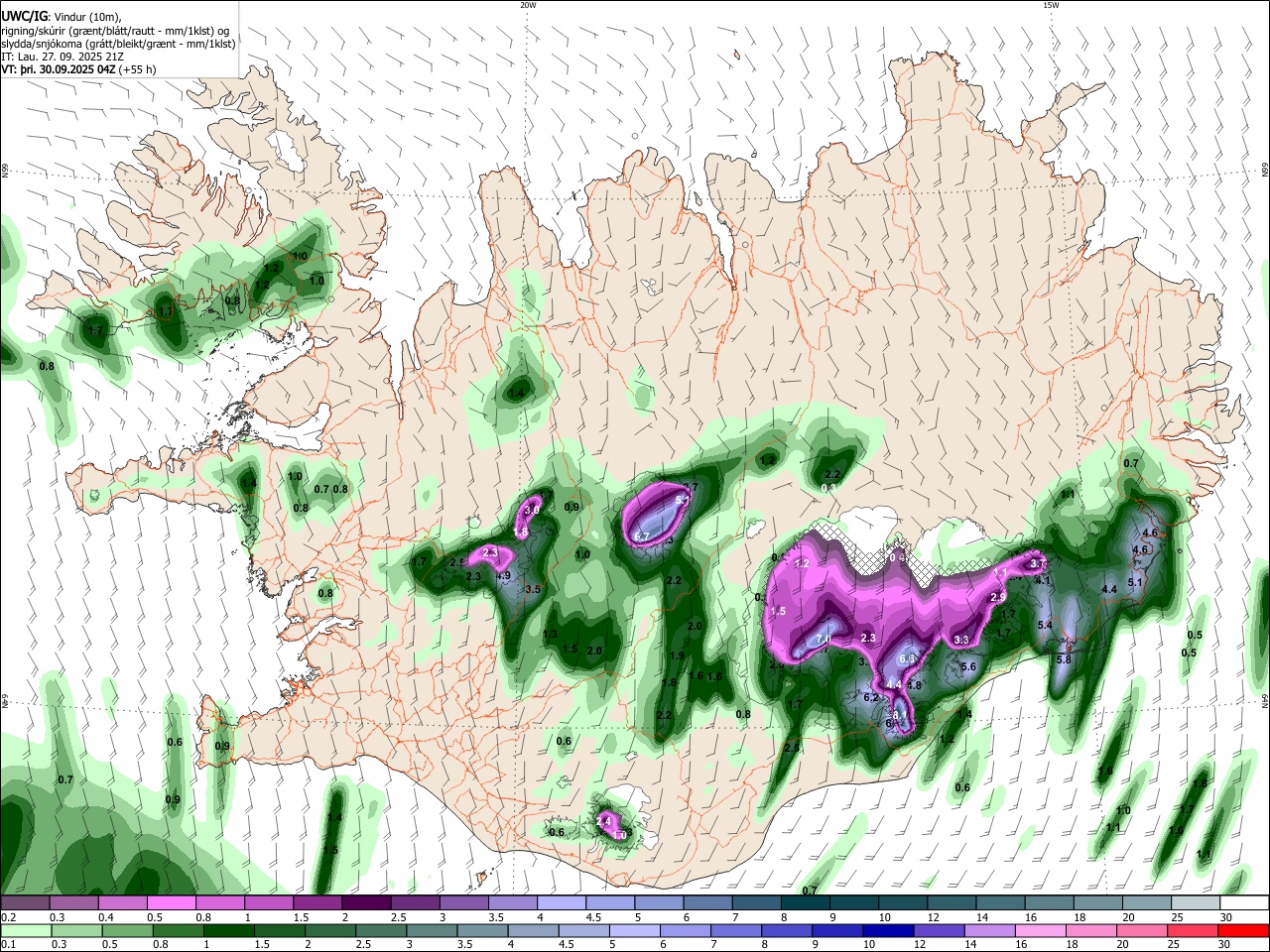Click the '5.4' precipitation value on the map
Image resolution: width=1270 pixels, height=952 pixels.
coord(1045,625)
